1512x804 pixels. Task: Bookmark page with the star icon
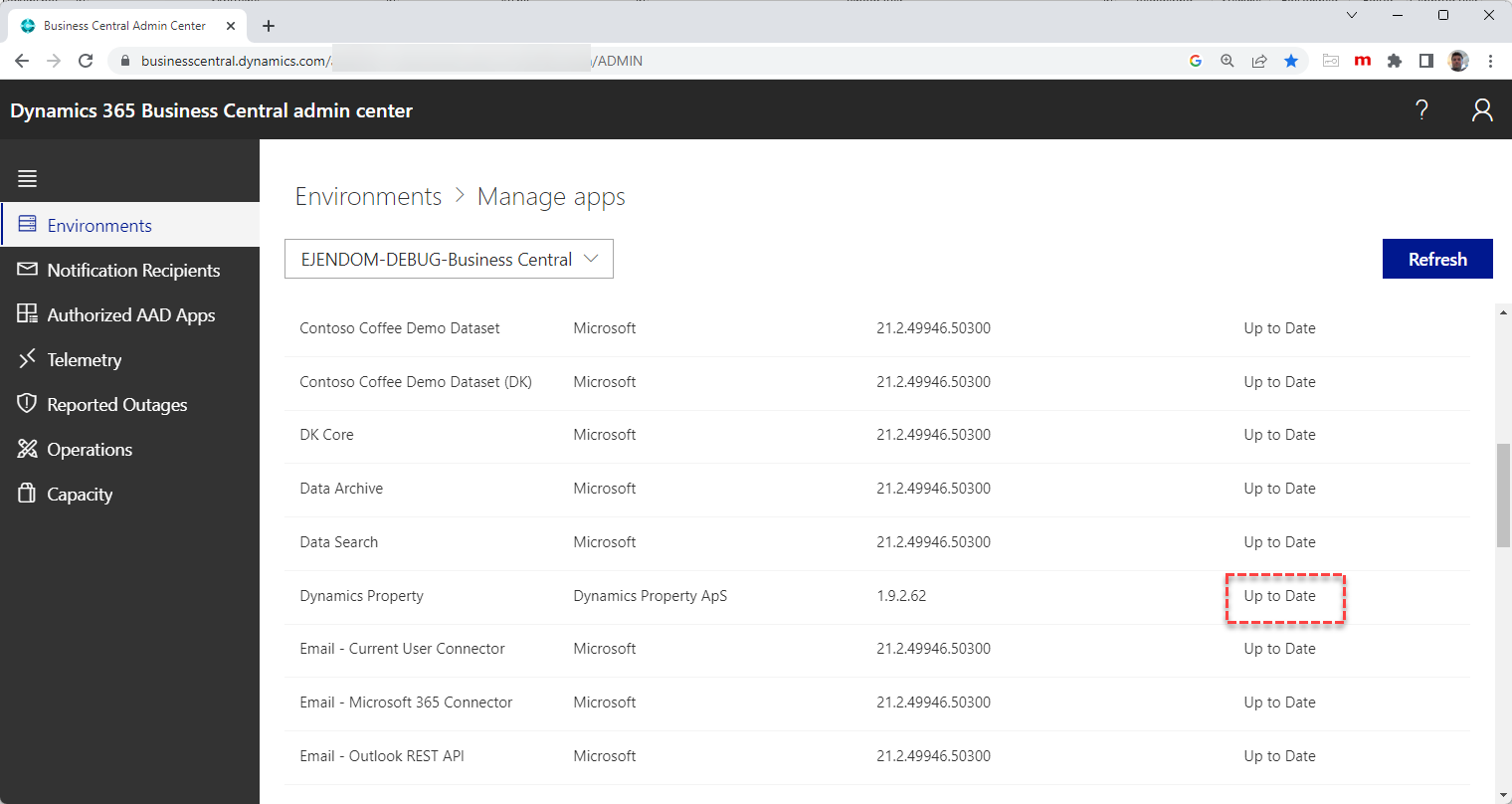1291,61
